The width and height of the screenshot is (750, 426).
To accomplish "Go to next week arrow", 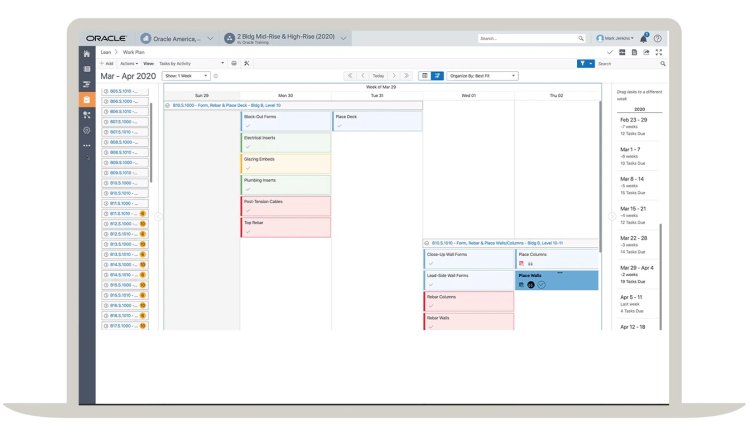I will (394, 75).
